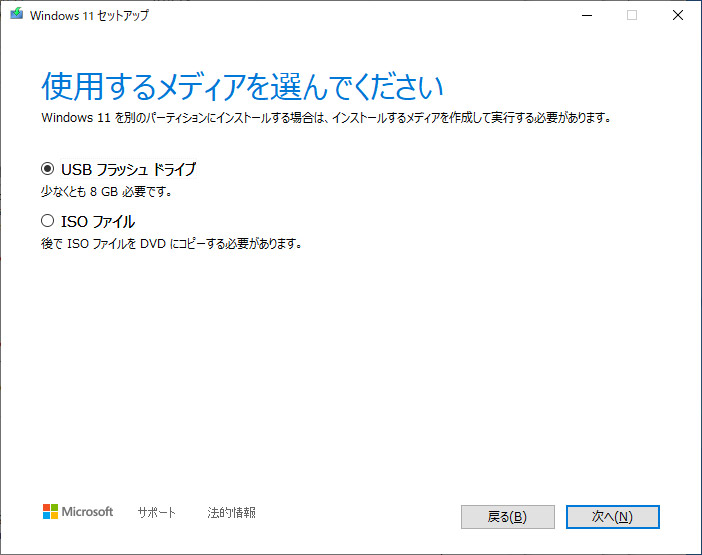
Task: Click the heading 使用するメディアを選んでください
Action: (x=242, y=87)
